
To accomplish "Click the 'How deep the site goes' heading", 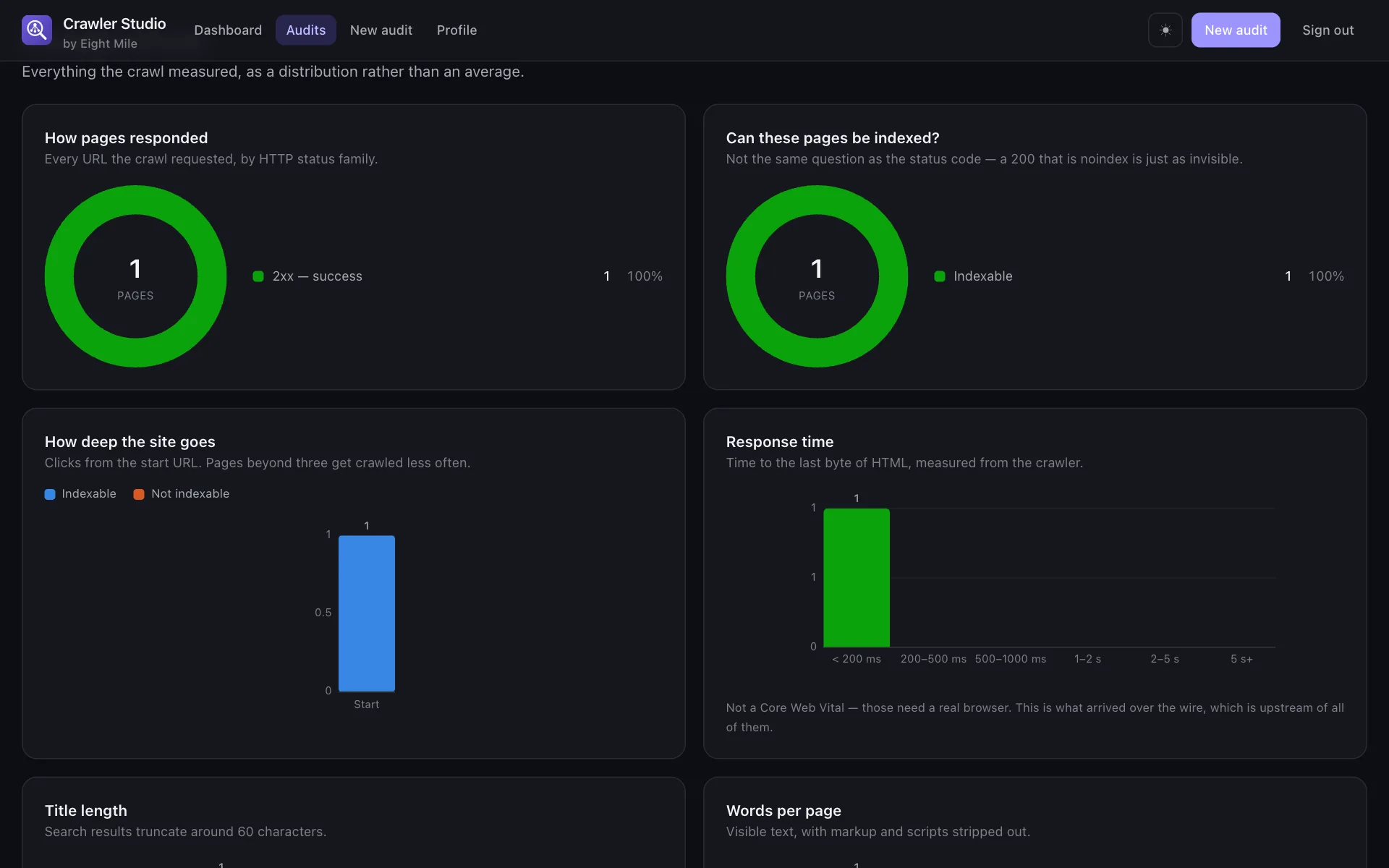I will (130, 442).
